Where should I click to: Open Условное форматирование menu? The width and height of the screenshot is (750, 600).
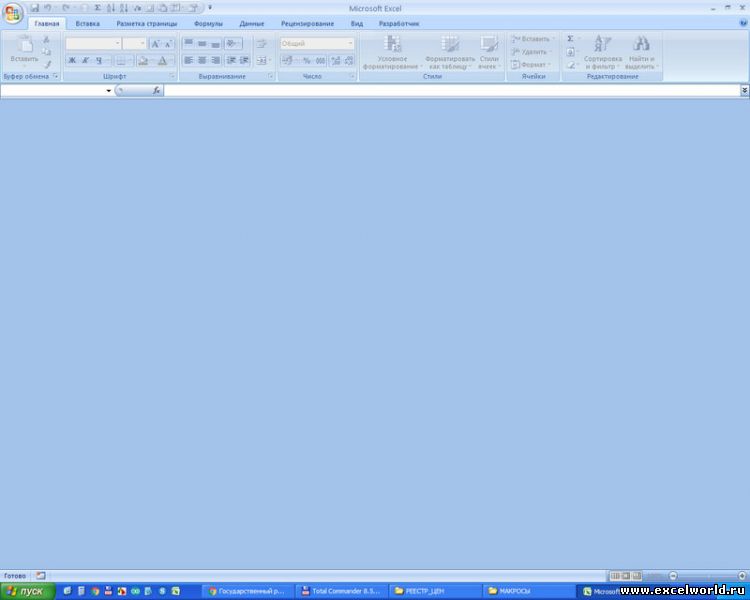(392, 52)
